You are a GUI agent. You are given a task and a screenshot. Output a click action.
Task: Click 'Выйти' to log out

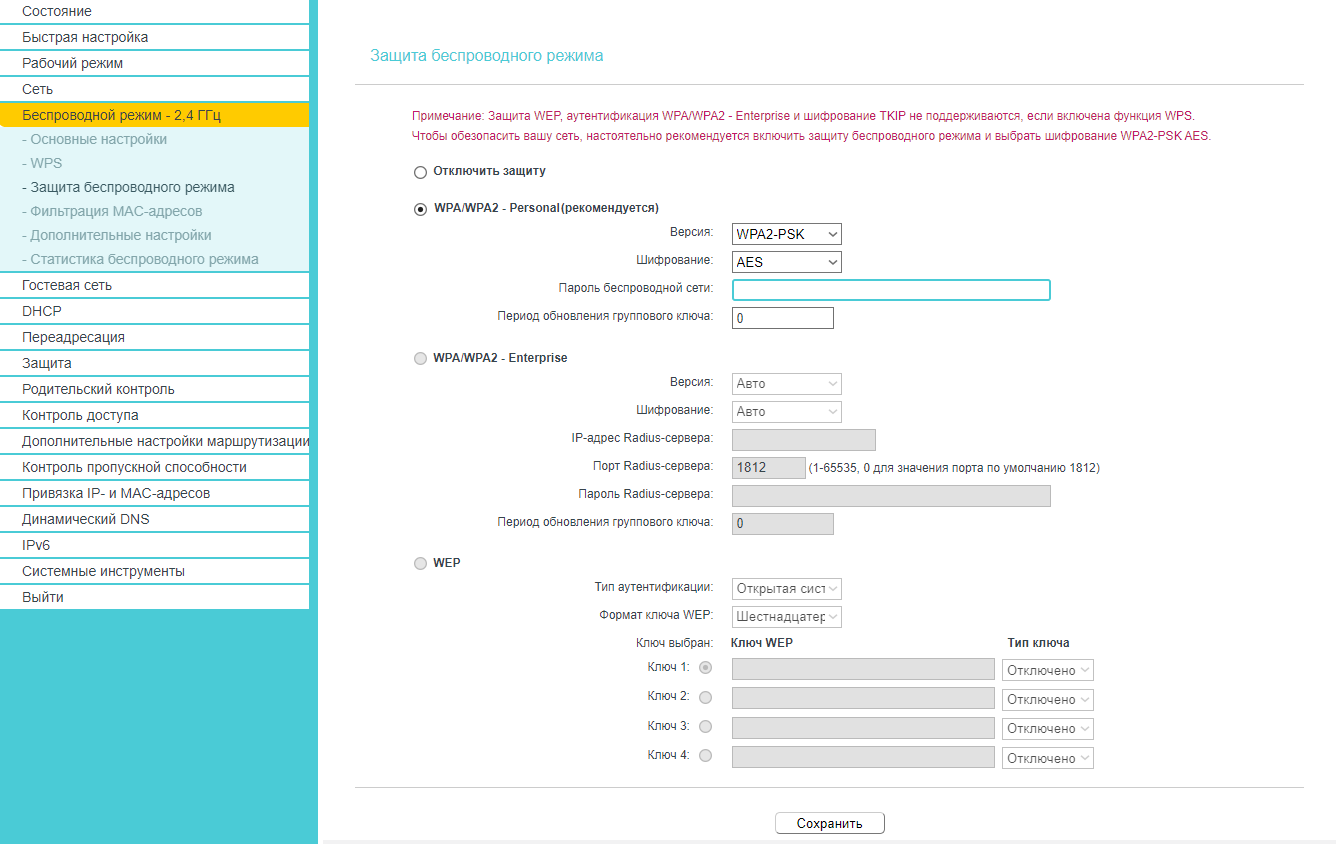point(154,597)
